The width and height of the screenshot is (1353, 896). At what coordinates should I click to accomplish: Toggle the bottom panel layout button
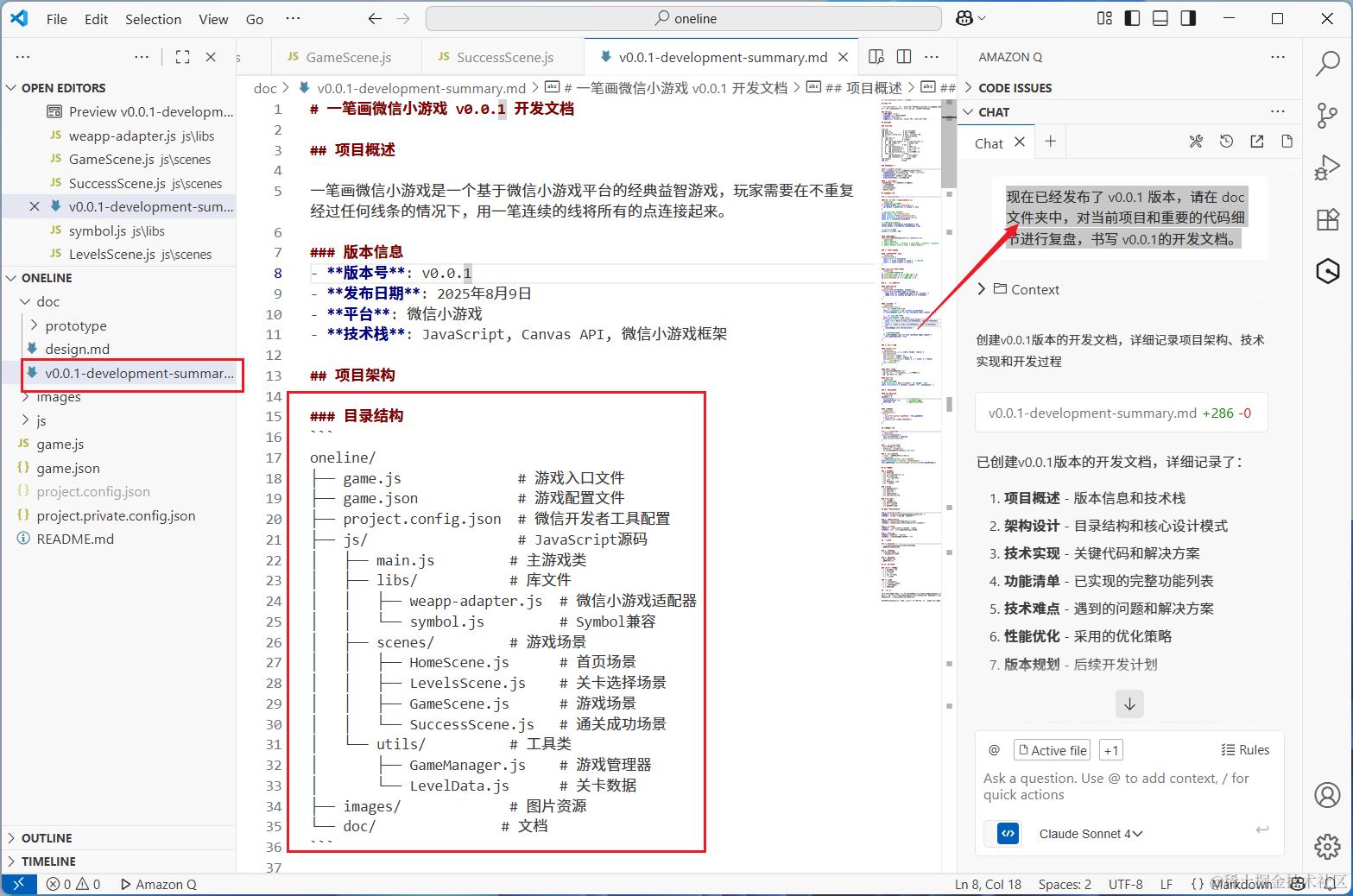click(1160, 18)
